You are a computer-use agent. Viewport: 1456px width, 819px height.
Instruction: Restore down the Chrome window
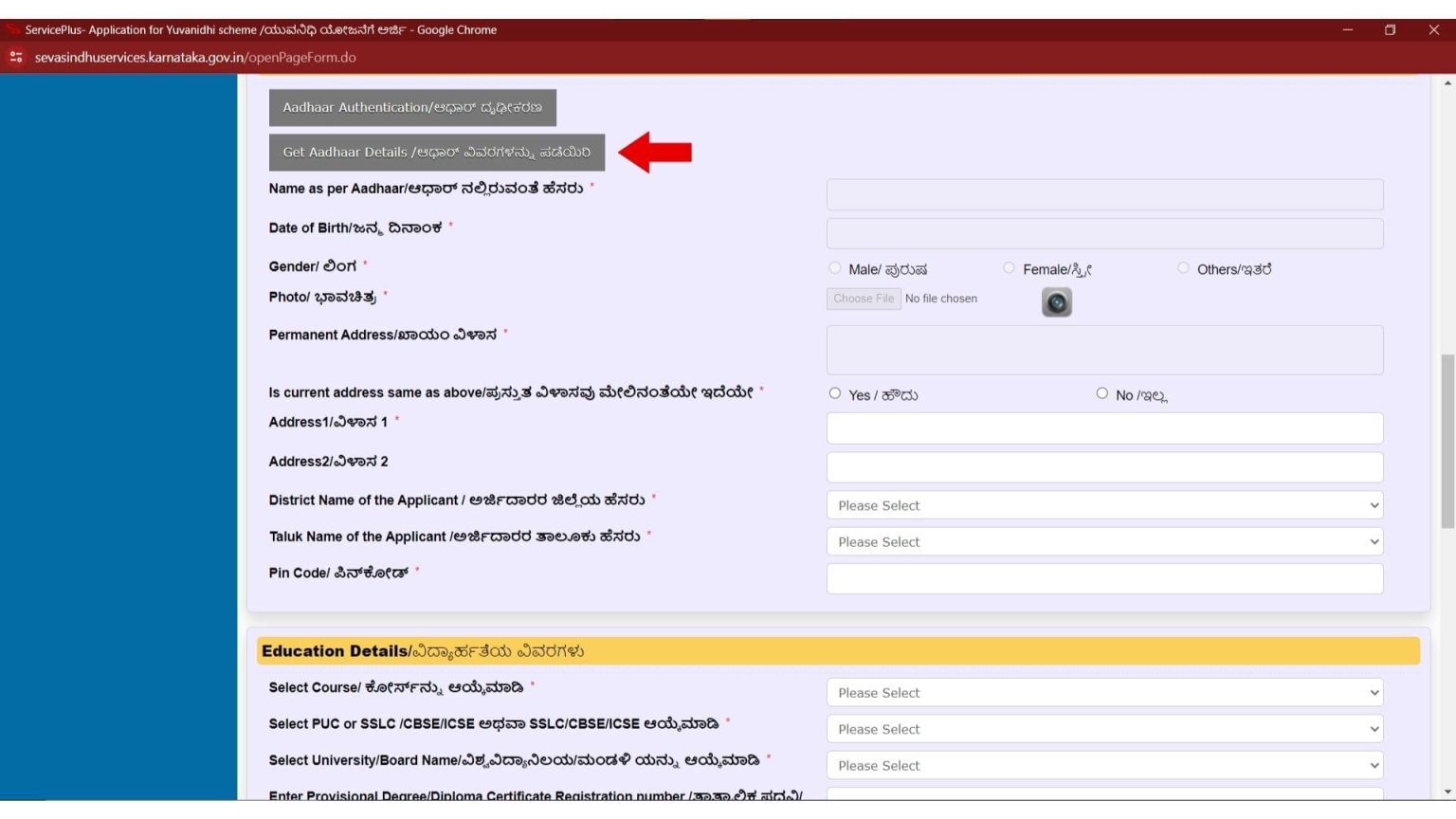[x=1390, y=30]
